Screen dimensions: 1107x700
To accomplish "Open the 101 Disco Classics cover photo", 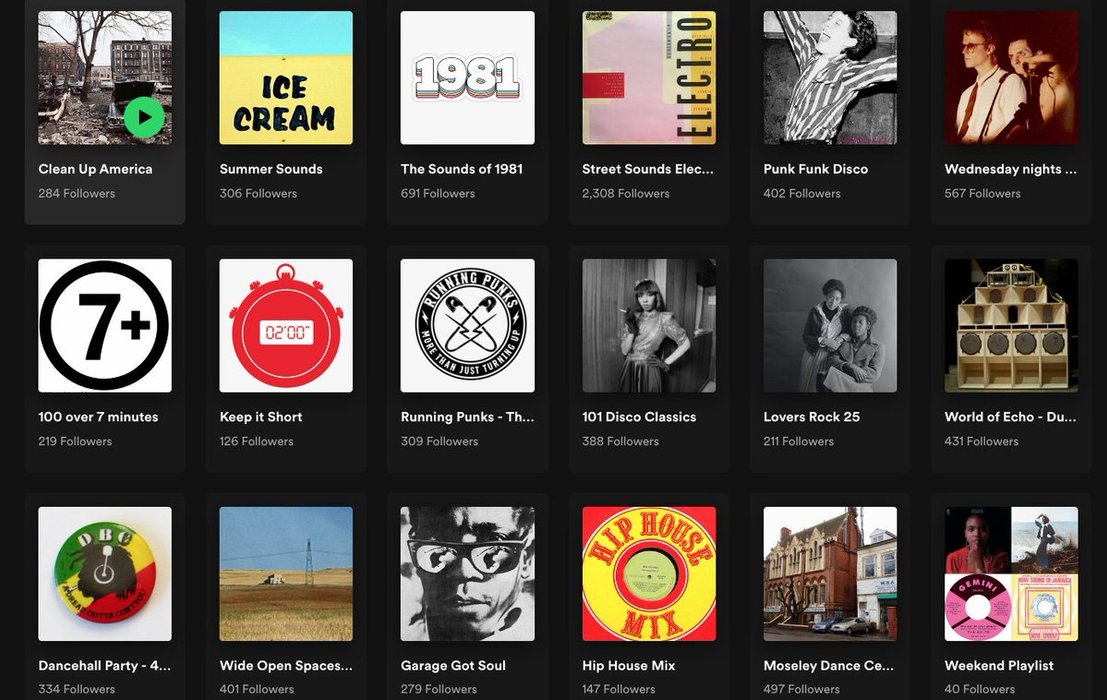I will click(649, 325).
